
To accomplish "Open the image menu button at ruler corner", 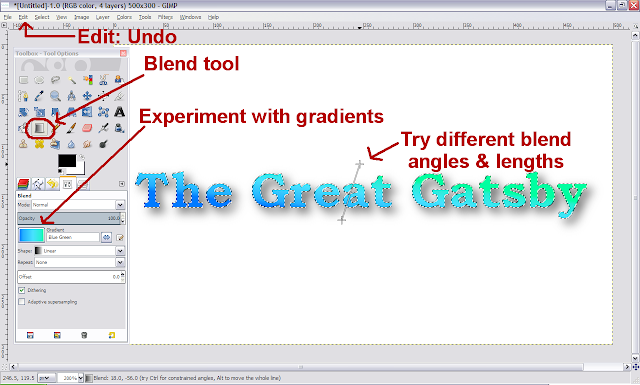I will coord(4,25).
